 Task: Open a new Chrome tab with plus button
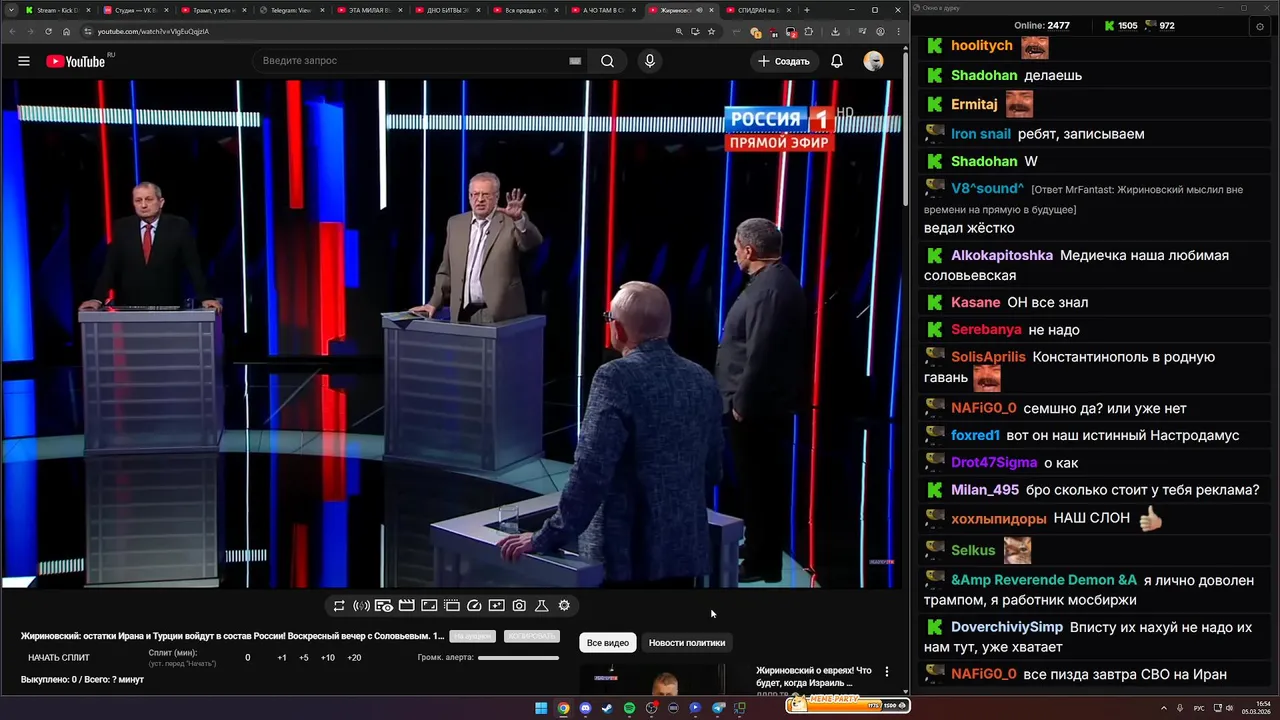coord(807,10)
